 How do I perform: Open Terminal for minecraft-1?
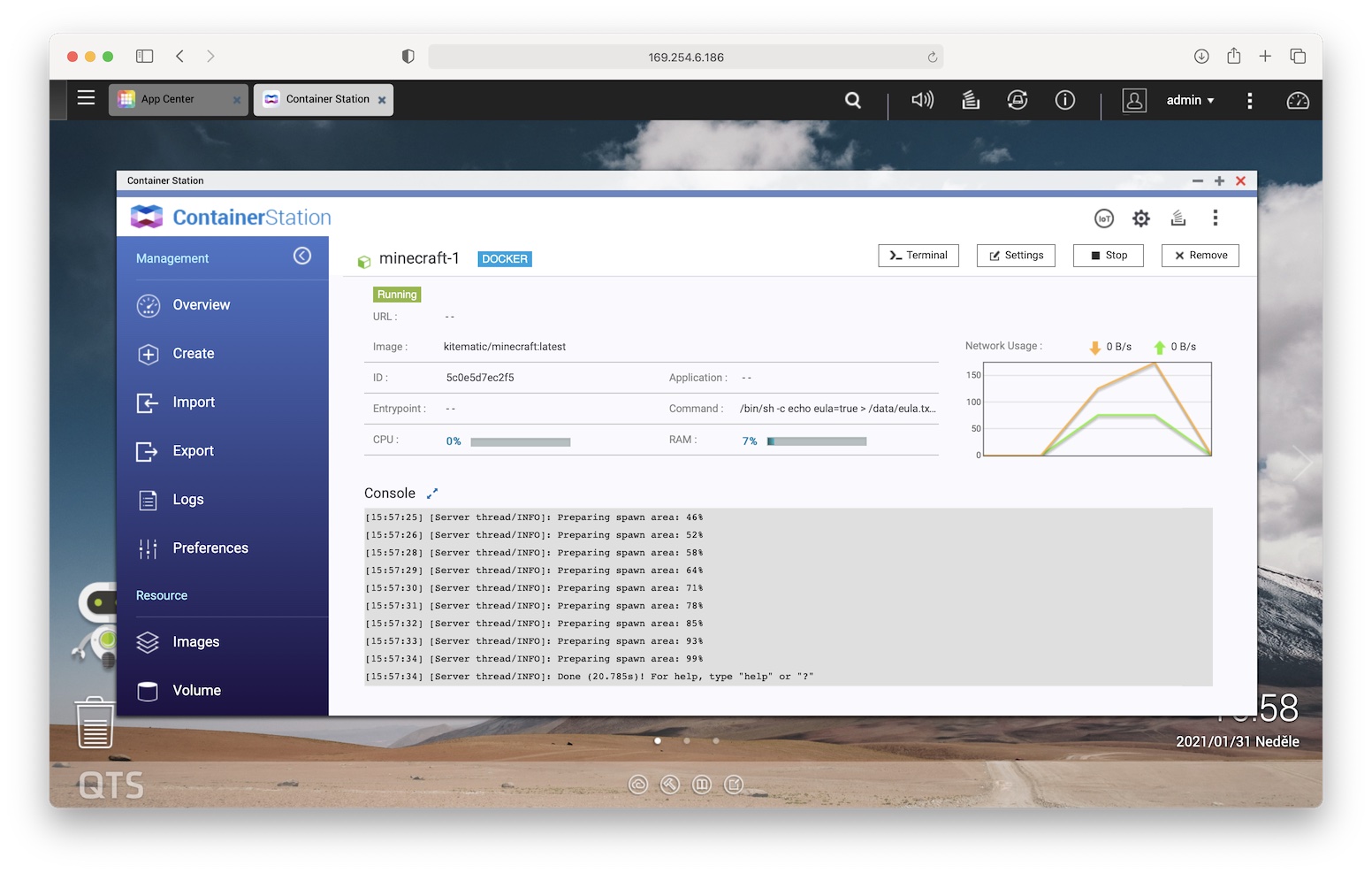coord(918,256)
